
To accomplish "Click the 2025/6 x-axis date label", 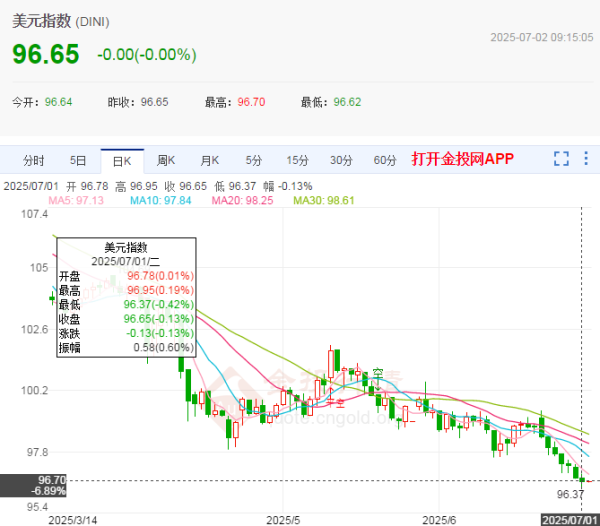I will tap(439, 520).
